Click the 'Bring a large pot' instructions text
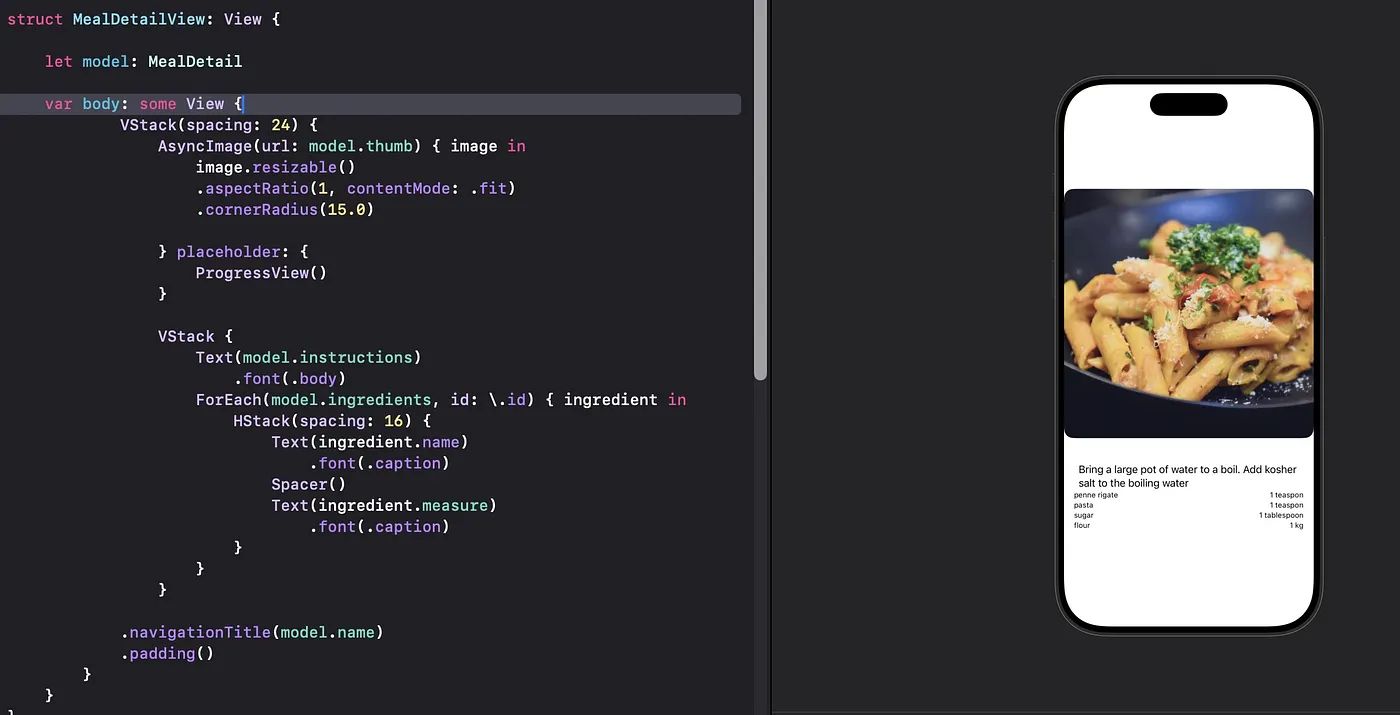1400x715 pixels. point(1187,476)
